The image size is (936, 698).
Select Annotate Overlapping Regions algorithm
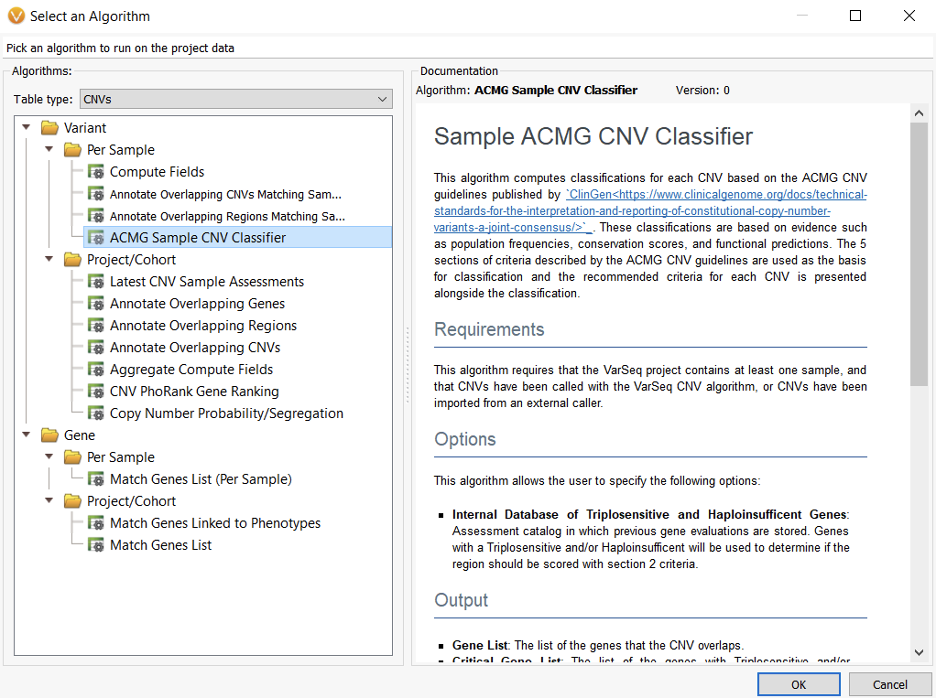pos(203,326)
